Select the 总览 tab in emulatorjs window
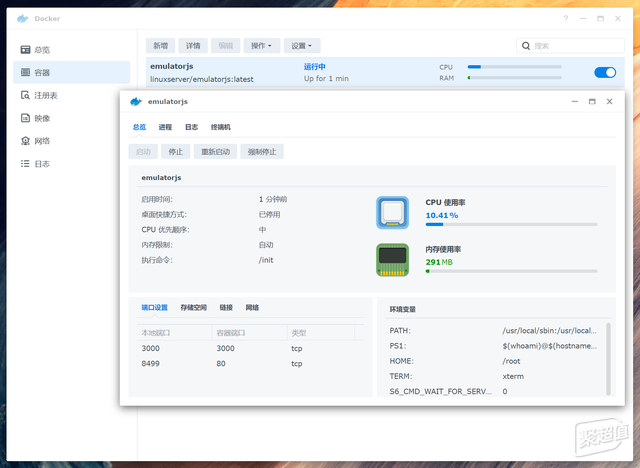Viewport: 640px width, 468px height. (x=139, y=127)
